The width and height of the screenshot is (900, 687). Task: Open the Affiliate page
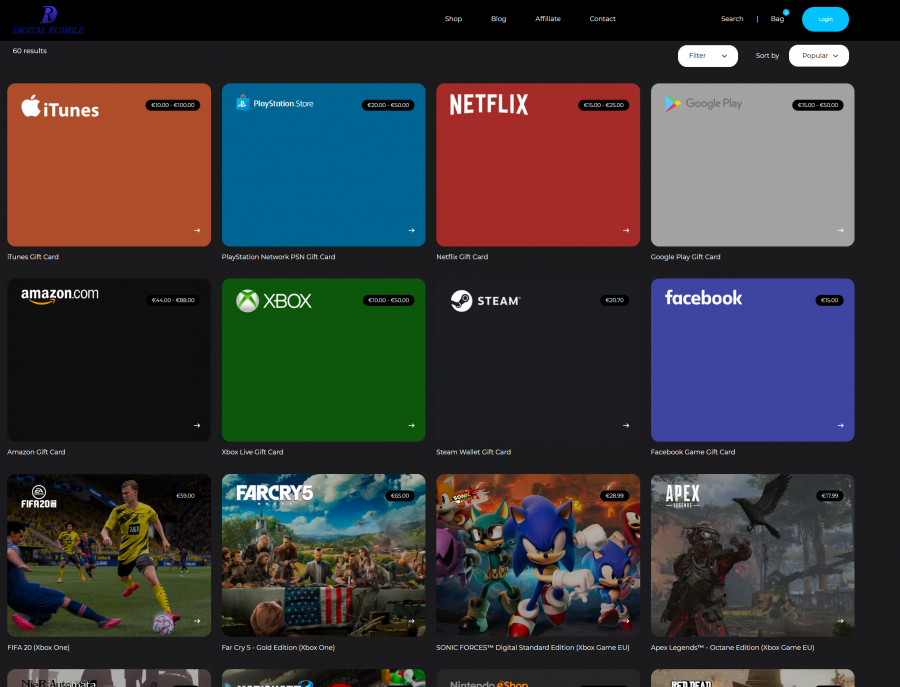point(548,19)
